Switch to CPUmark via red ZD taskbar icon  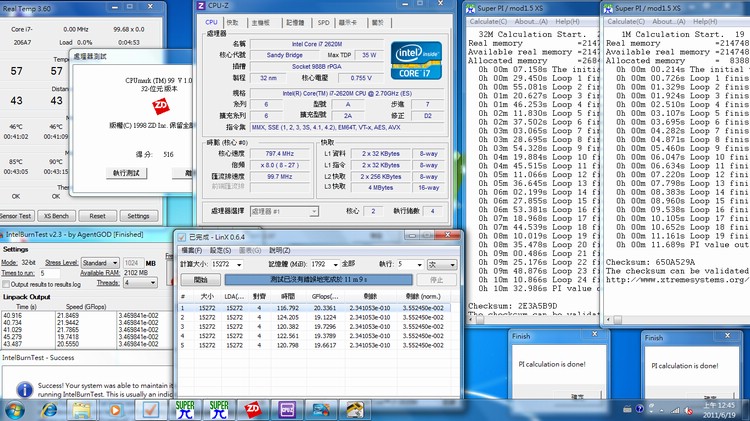tap(253, 410)
